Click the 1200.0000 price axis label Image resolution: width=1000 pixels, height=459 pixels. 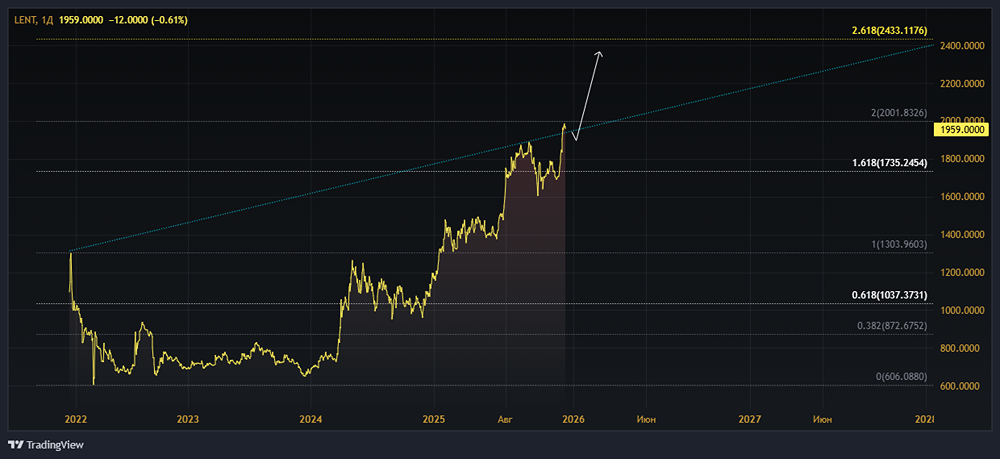pyautogui.click(x=960, y=273)
